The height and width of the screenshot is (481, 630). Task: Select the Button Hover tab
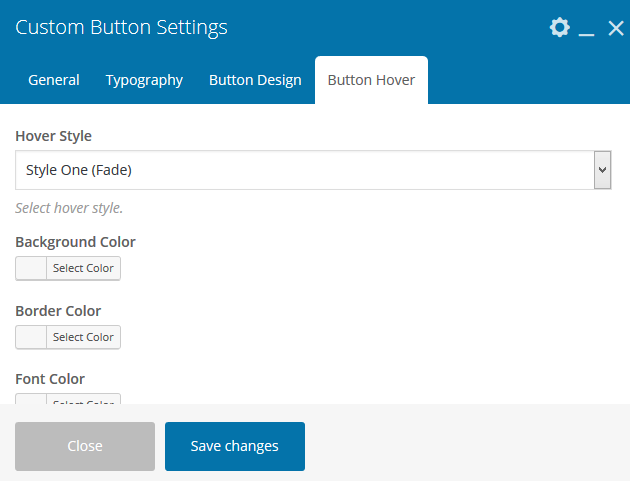coord(371,80)
